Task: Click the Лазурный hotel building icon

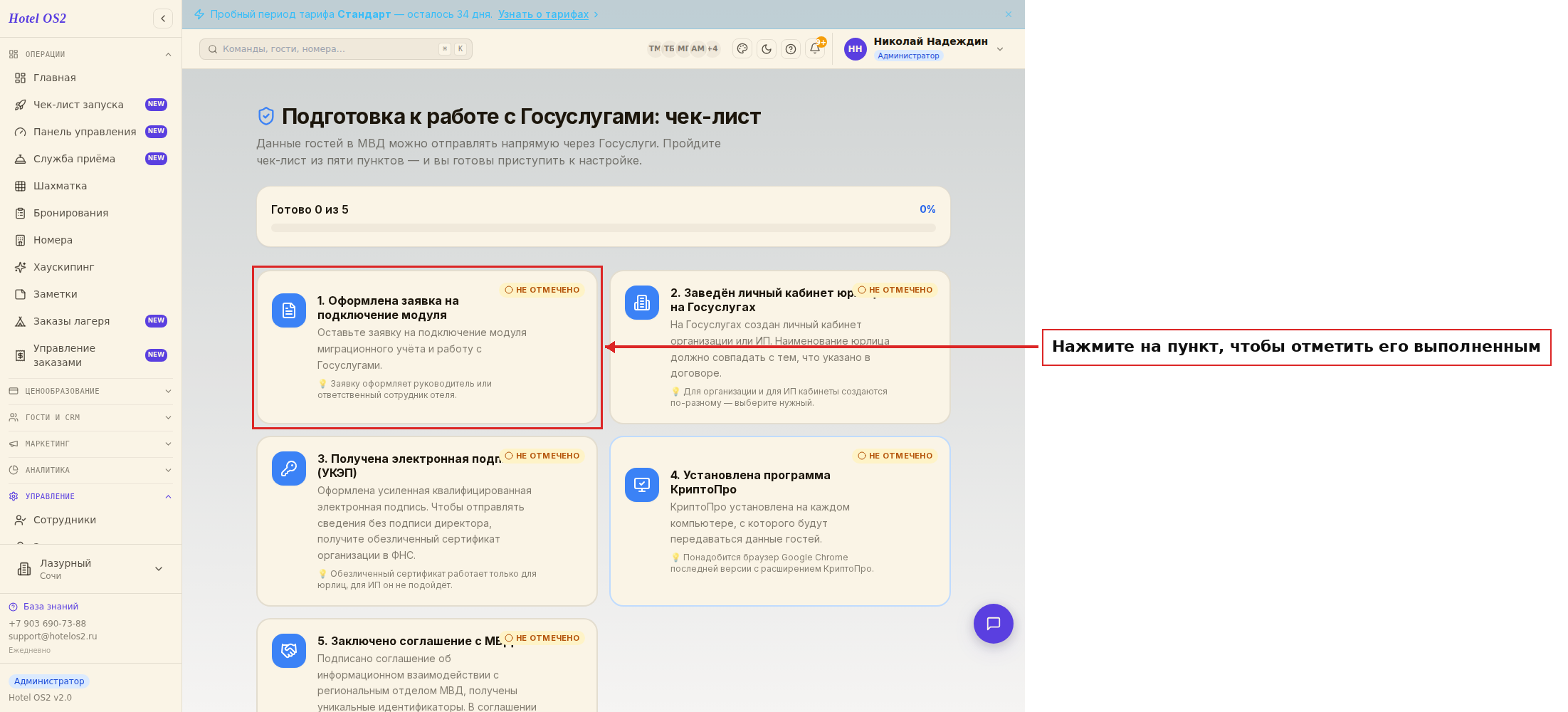Action: [x=24, y=569]
